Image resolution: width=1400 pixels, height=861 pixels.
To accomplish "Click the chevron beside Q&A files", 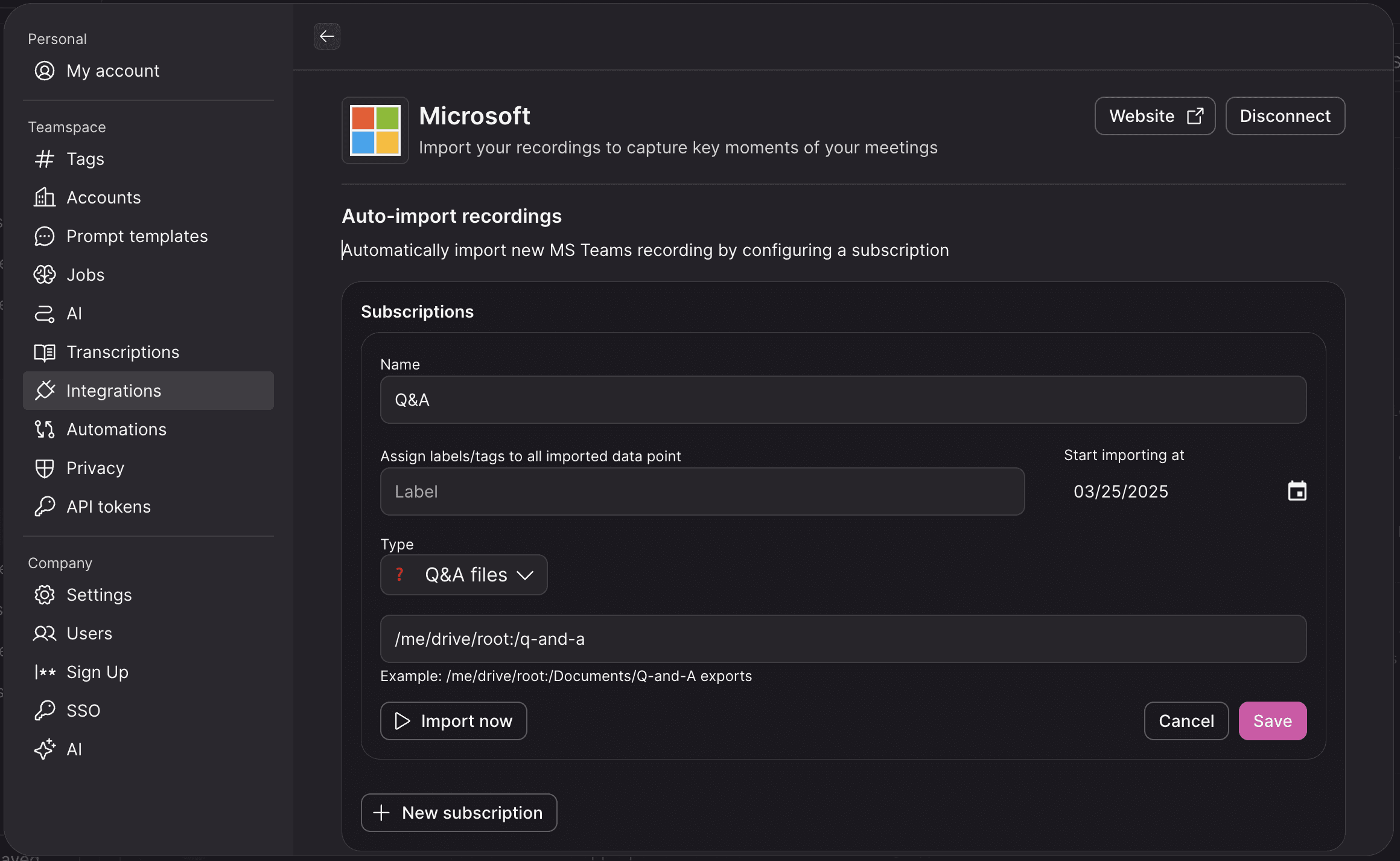I will coord(525,575).
